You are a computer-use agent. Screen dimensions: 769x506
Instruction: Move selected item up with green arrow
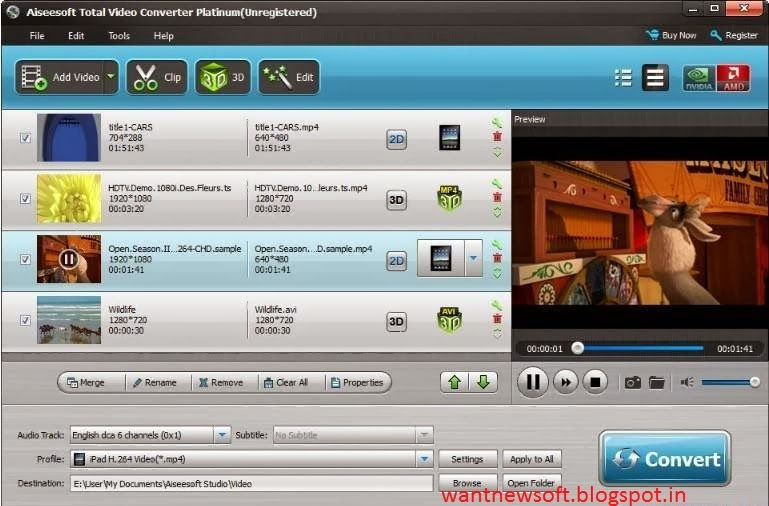pos(455,382)
